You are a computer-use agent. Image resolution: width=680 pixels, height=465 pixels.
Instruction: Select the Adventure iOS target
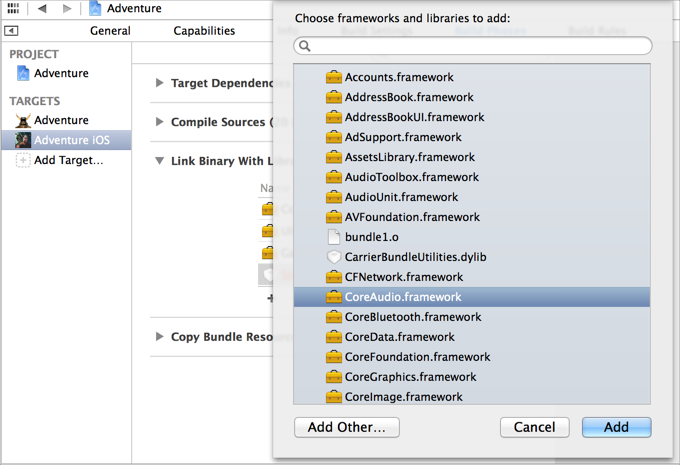(x=66, y=140)
